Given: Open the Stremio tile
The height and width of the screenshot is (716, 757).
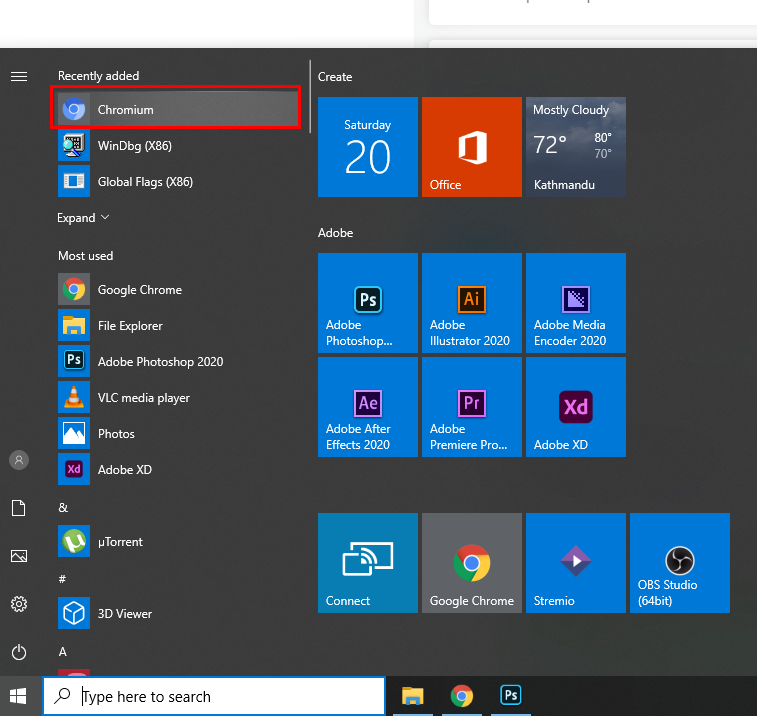Looking at the screenshot, I should pyautogui.click(x=576, y=563).
